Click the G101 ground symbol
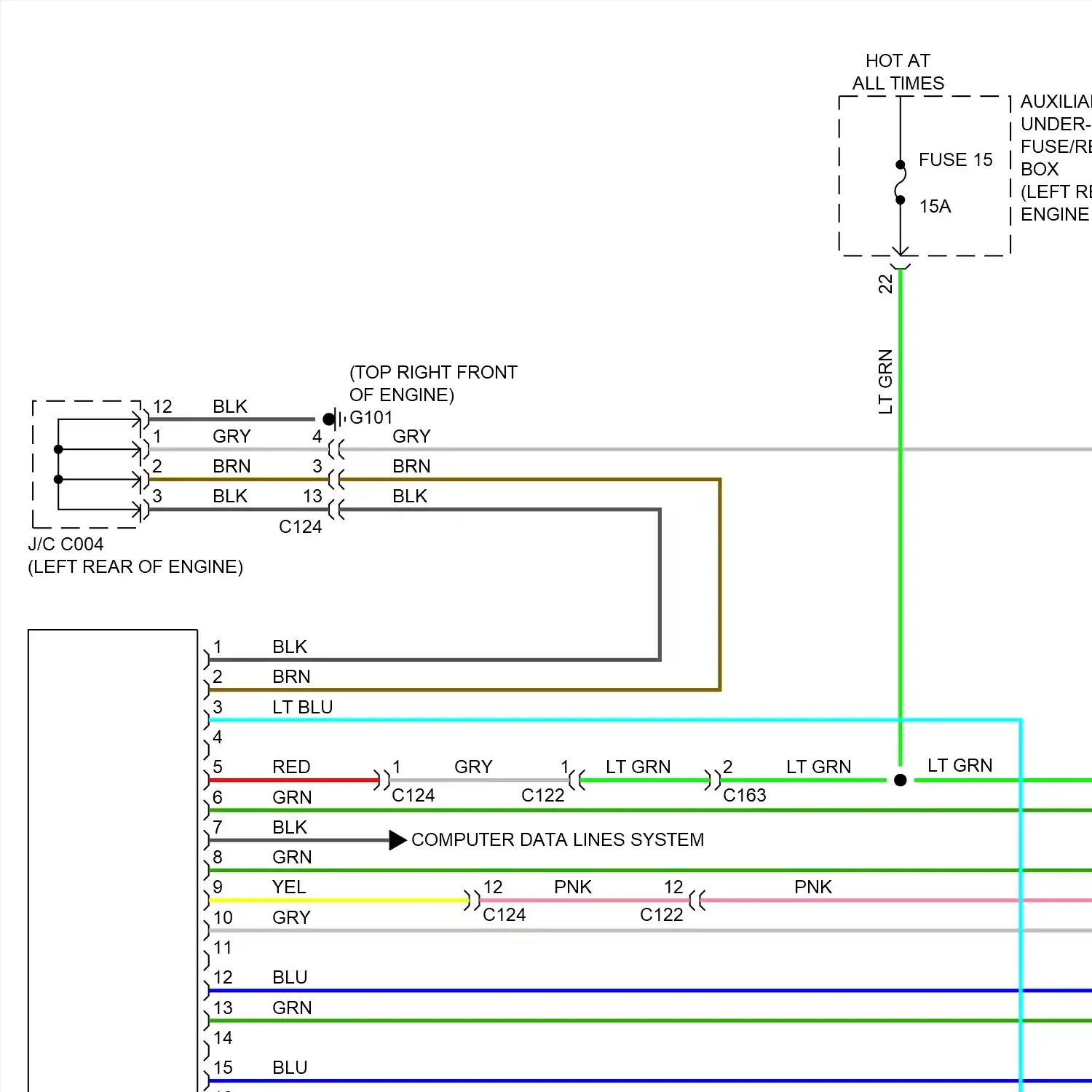The width and height of the screenshot is (1092, 1092). tap(334, 419)
